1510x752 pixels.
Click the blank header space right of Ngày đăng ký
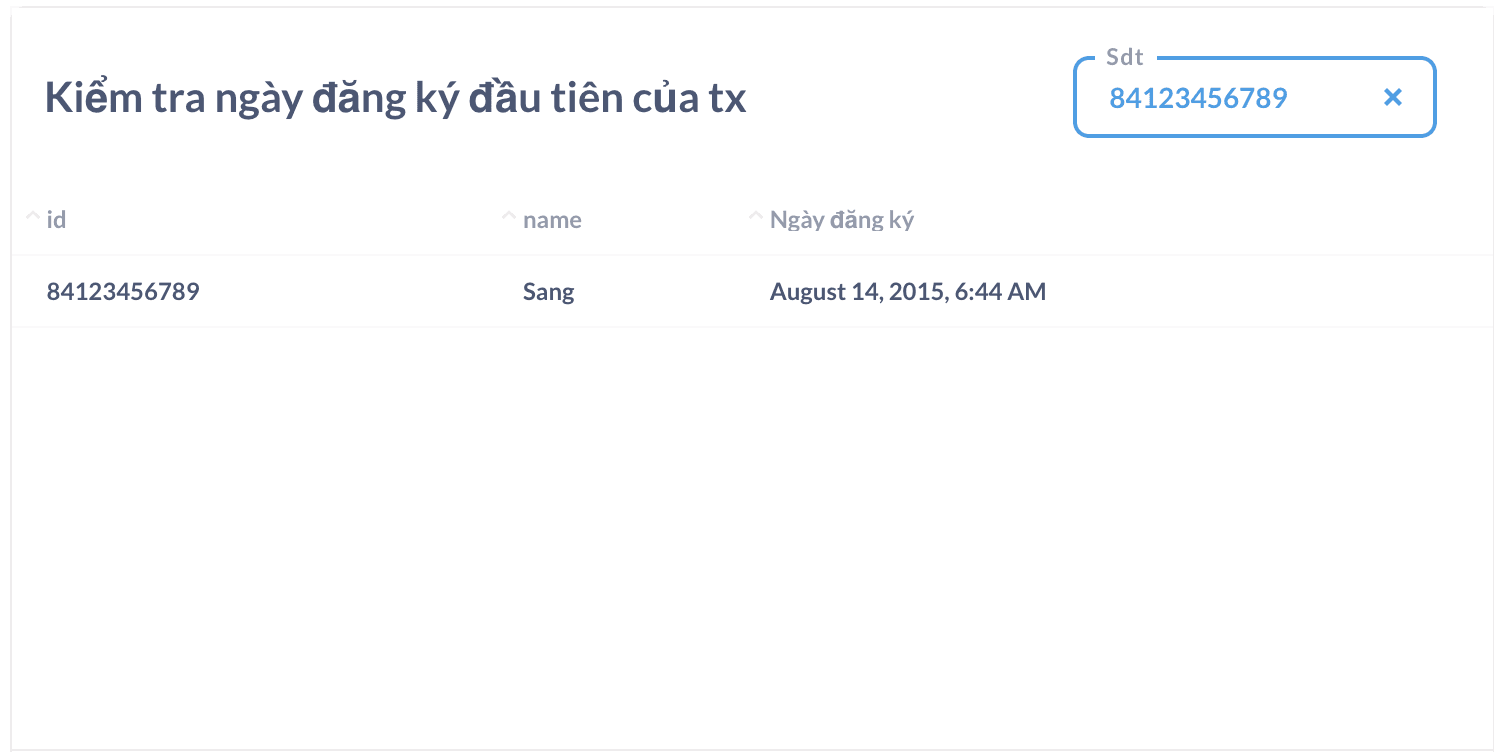pyautogui.click(x=1200, y=220)
